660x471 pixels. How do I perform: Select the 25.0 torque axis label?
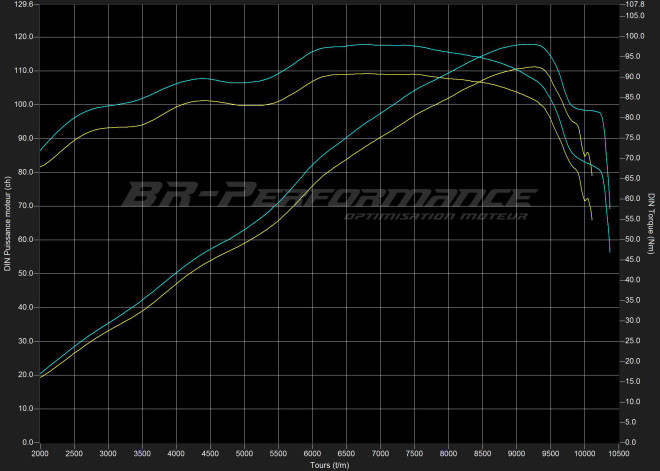[x=633, y=341]
